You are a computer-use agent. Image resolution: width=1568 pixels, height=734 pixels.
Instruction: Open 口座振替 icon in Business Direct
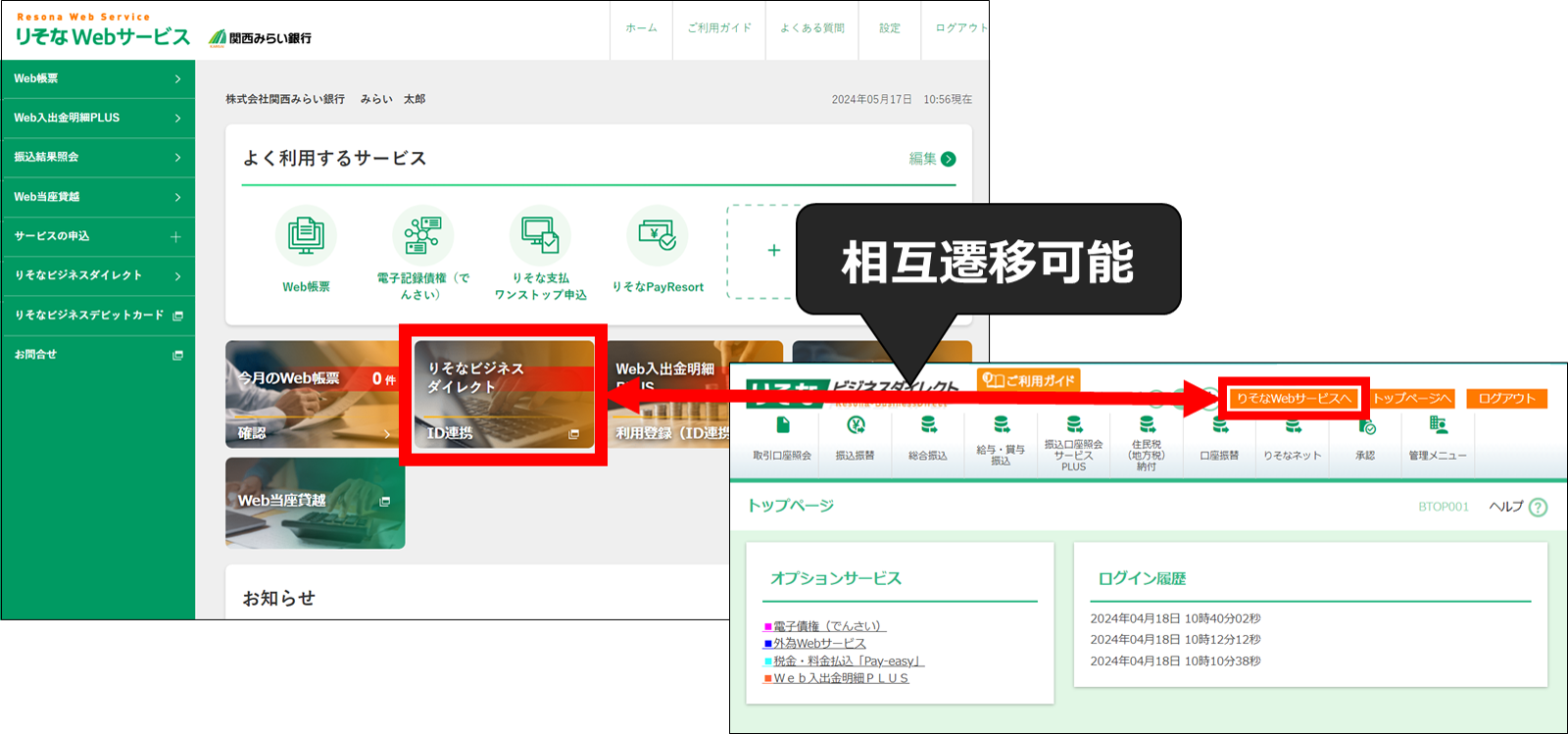click(1220, 425)
